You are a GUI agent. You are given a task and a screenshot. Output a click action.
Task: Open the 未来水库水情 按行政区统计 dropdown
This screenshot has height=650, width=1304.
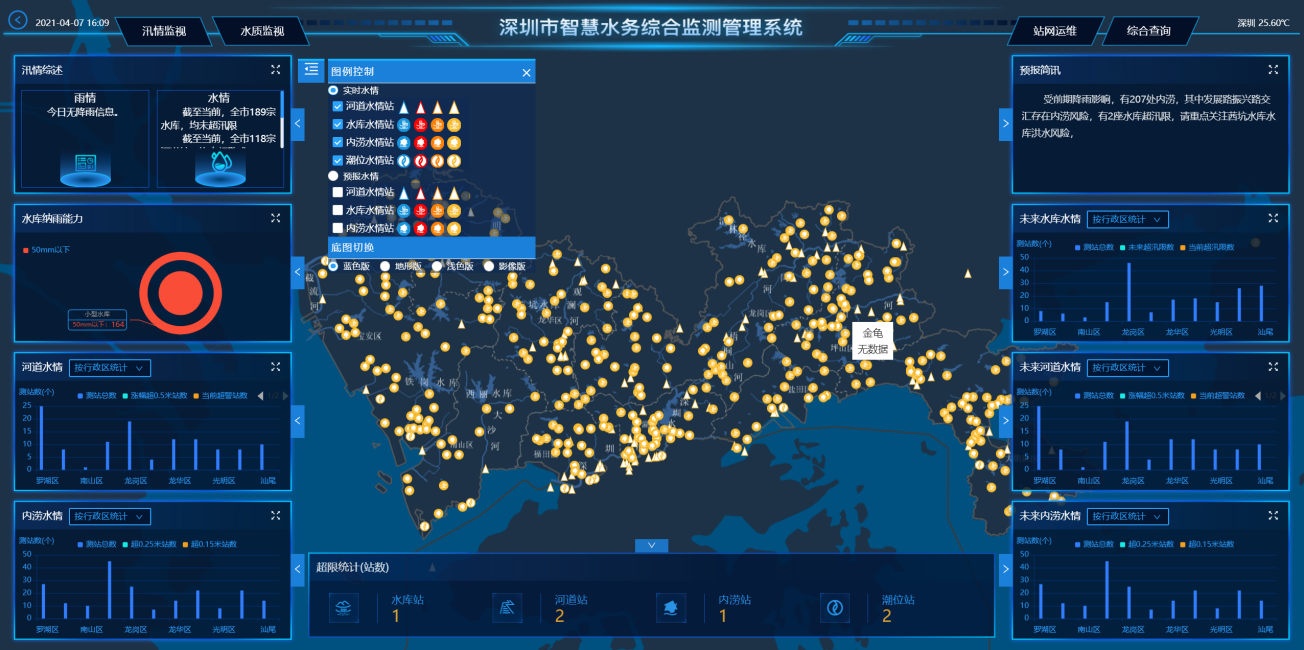pos(1128,219)
